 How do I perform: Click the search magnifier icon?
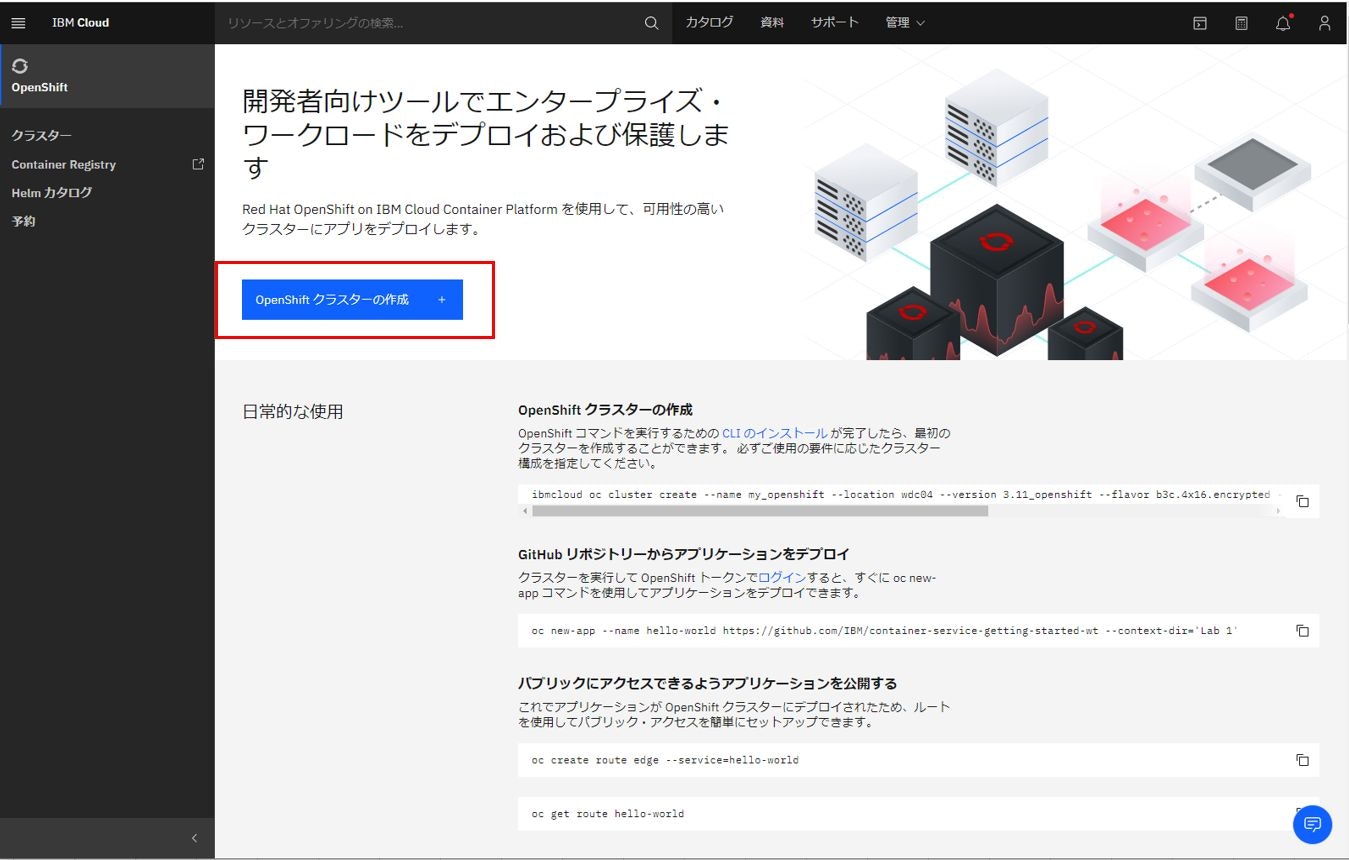(x=650, y=22)
